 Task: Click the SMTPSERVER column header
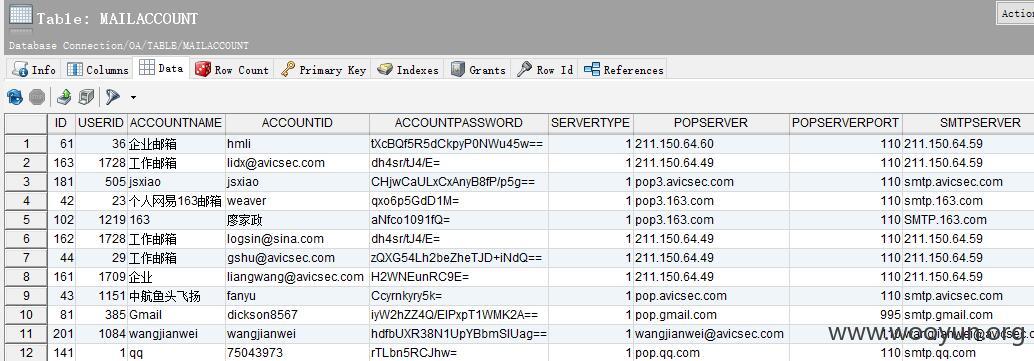[x=967, y=123]
